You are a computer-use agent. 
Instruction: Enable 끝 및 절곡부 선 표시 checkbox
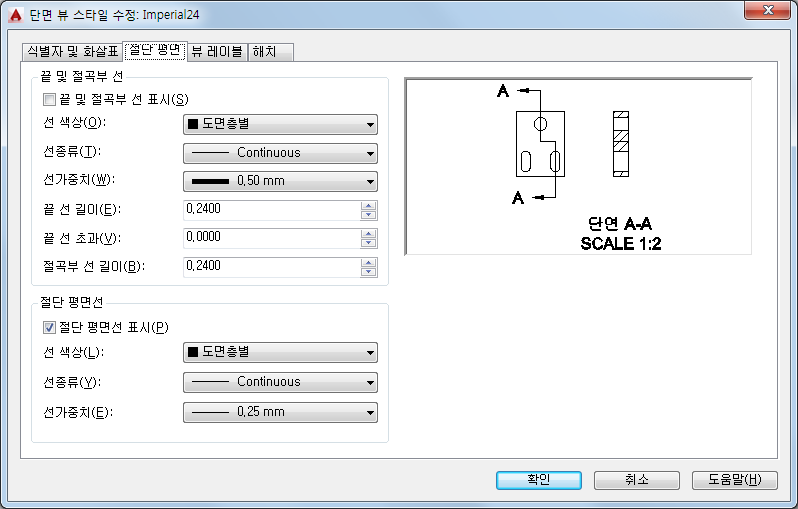pos(49,99)
